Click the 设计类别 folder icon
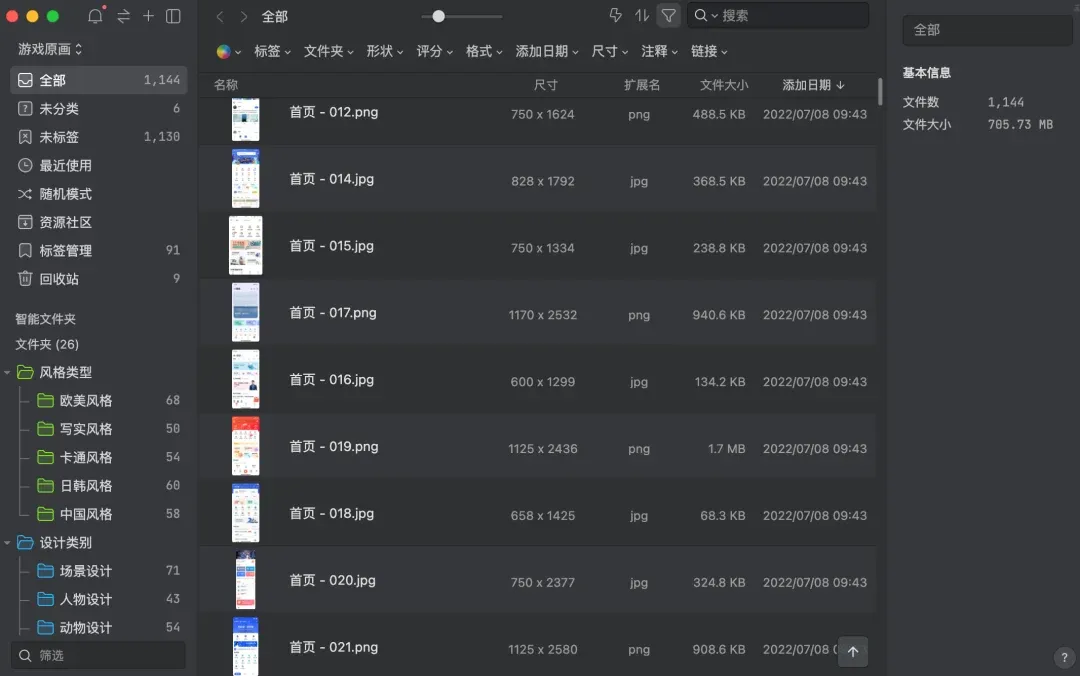 click(x=25, y=542)
